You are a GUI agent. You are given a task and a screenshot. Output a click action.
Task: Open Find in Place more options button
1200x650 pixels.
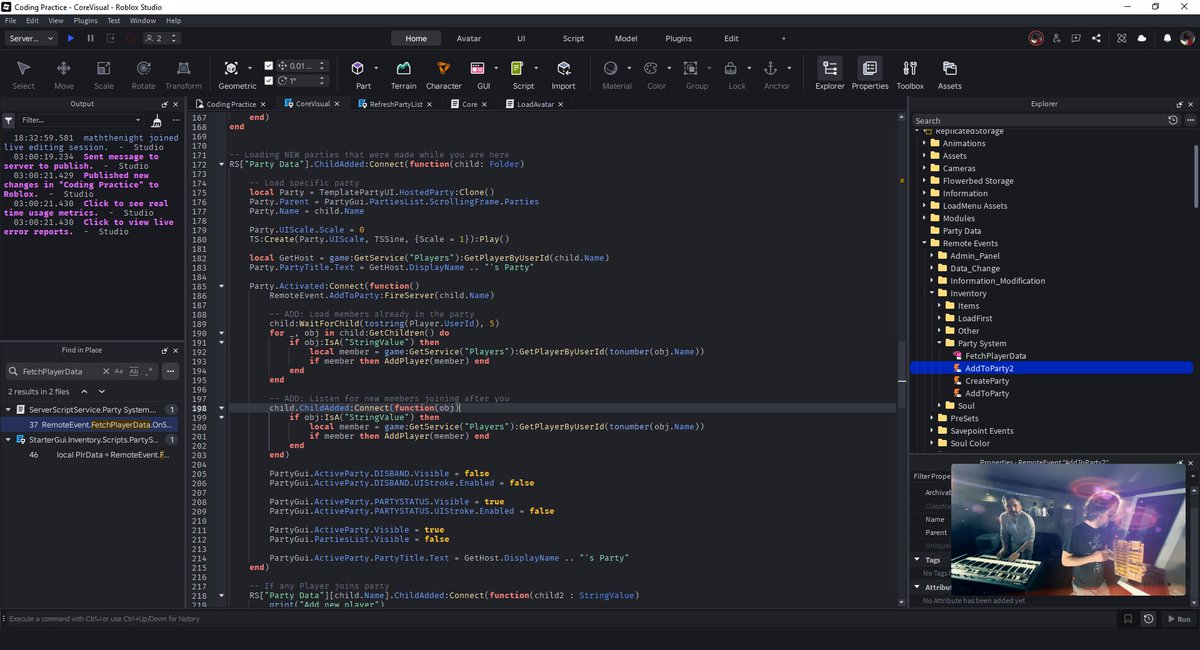(x=170, y=371)
